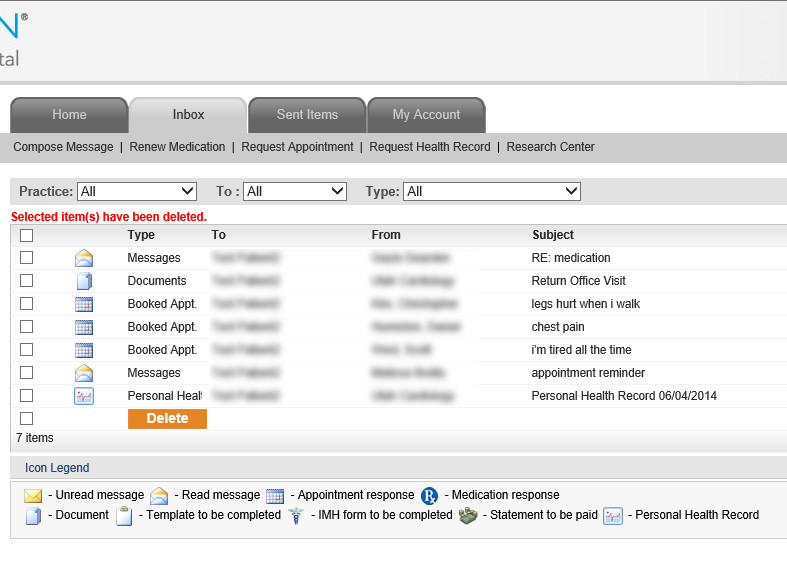
Task: Click the document icon for Return Office Visit
Action: [84, 281]
